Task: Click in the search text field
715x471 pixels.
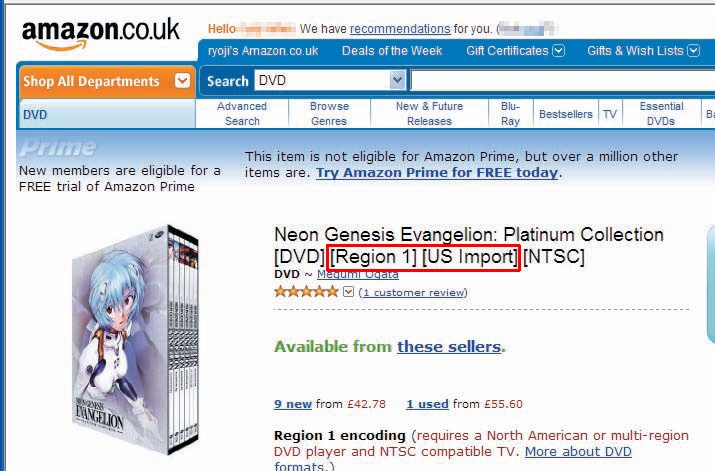Action: click(563, 81)
